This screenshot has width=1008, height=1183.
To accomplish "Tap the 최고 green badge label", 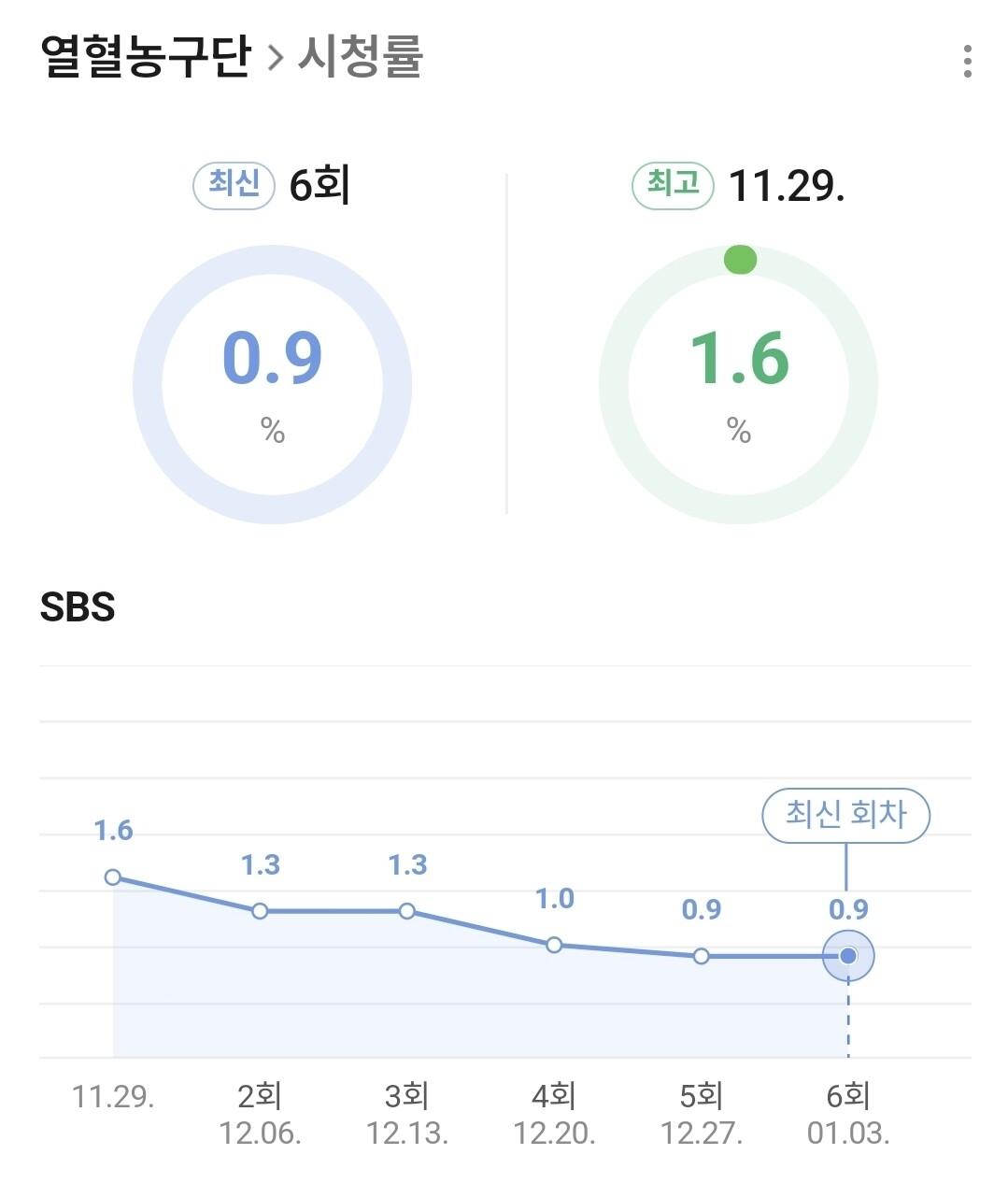I will 674,184.
